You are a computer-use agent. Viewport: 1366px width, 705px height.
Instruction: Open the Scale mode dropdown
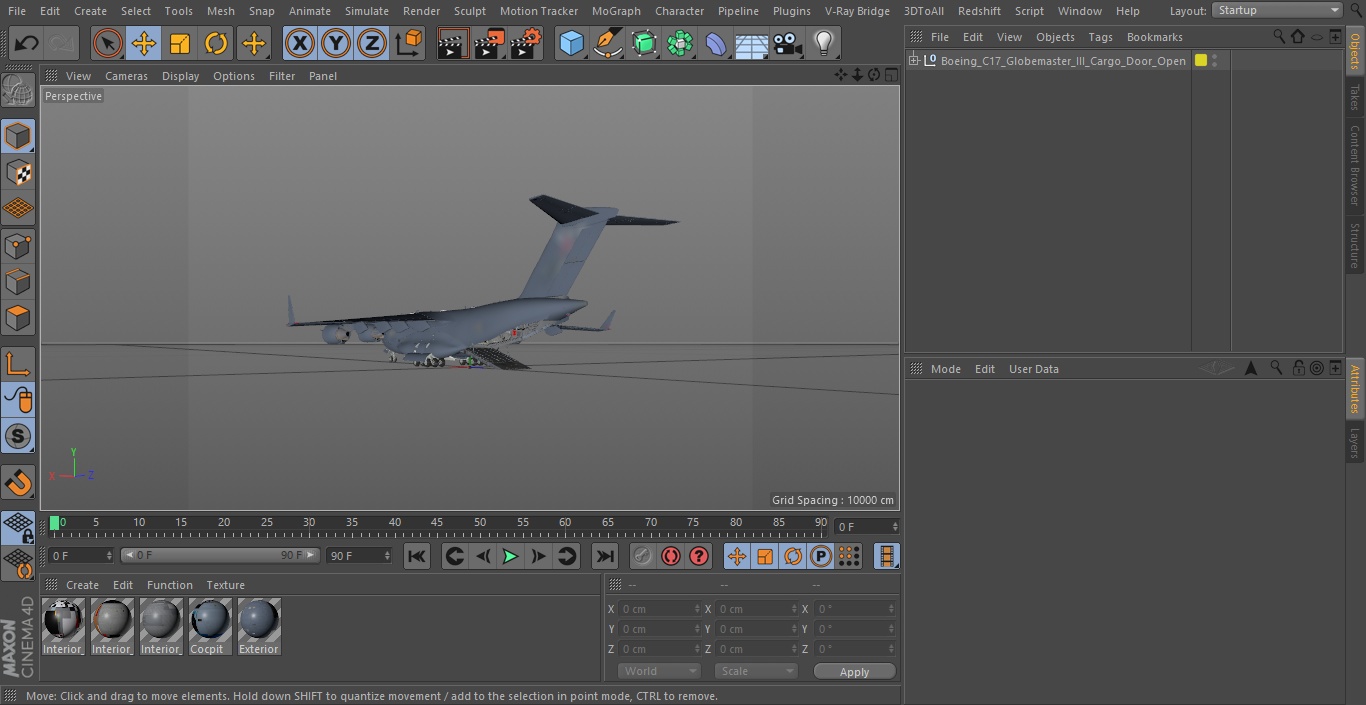tap(755, 671)
